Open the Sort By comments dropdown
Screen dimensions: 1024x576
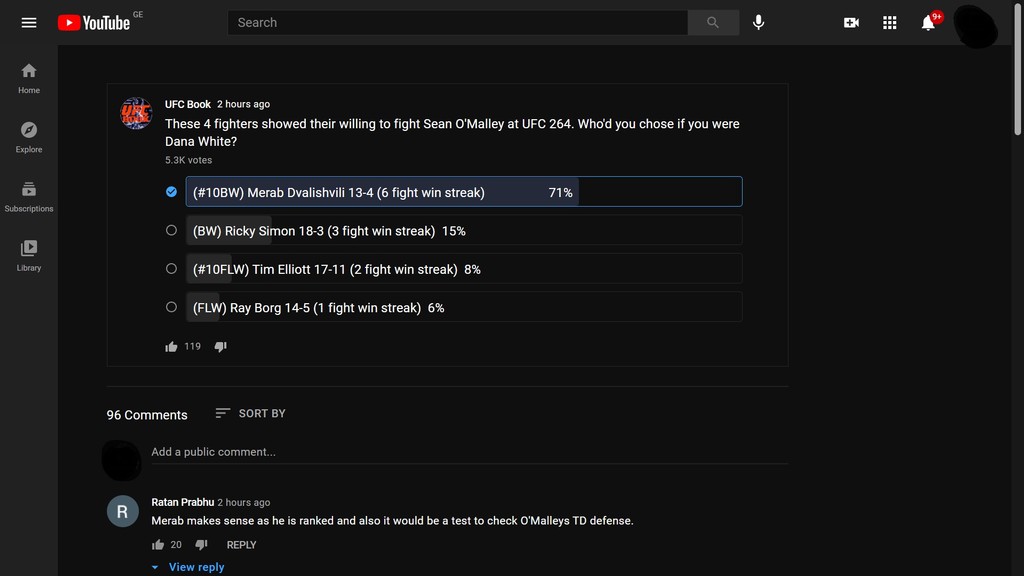tap(250, 413)
